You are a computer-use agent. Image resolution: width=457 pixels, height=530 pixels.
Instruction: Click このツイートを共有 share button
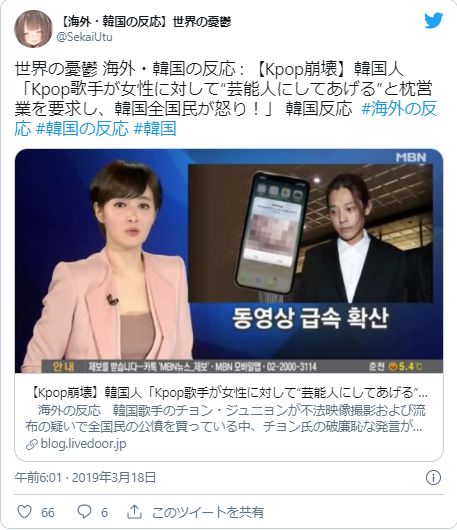click(x=208, y=512)
